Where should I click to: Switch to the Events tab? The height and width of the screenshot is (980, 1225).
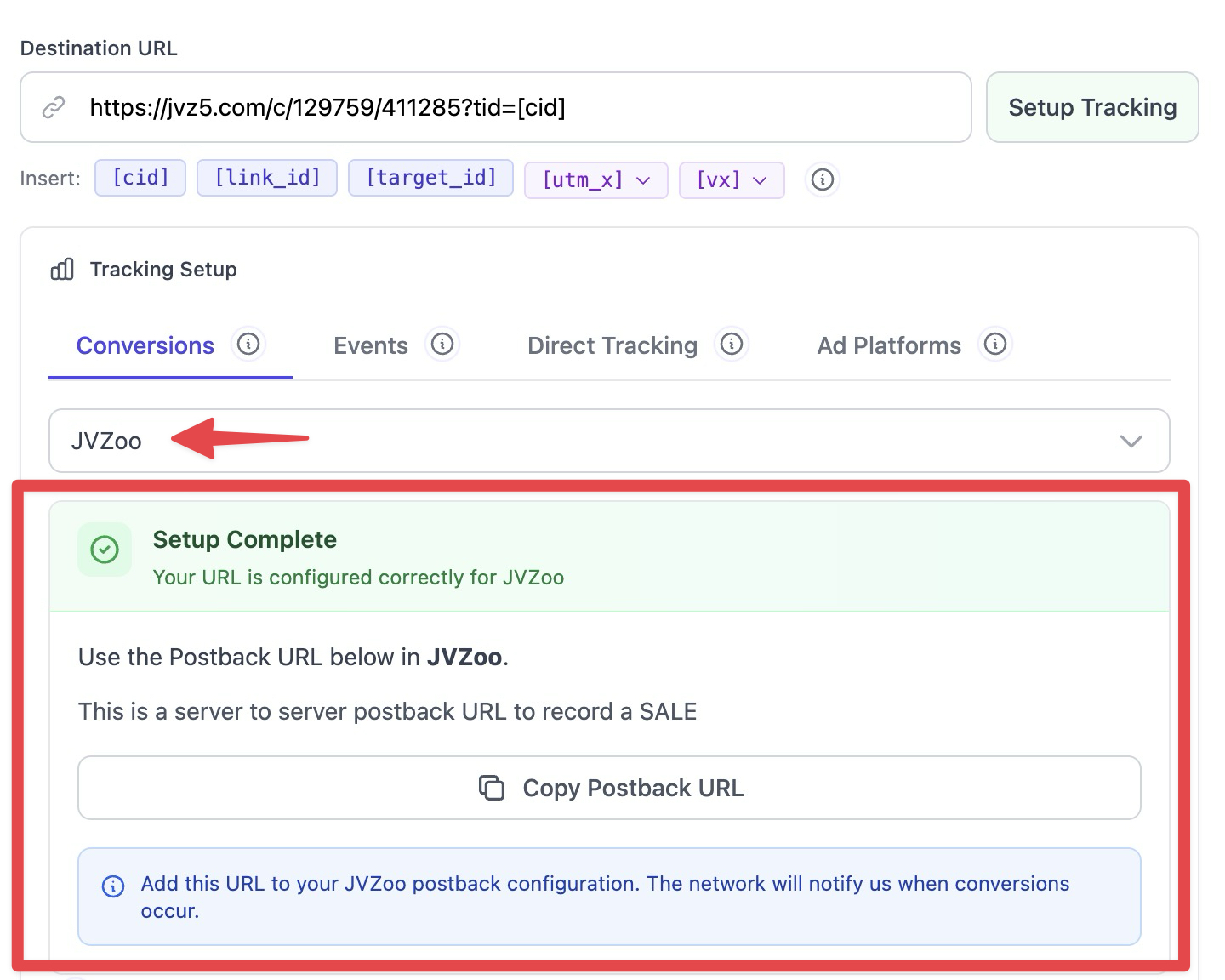pyautogui.click(x=371, y=345)
